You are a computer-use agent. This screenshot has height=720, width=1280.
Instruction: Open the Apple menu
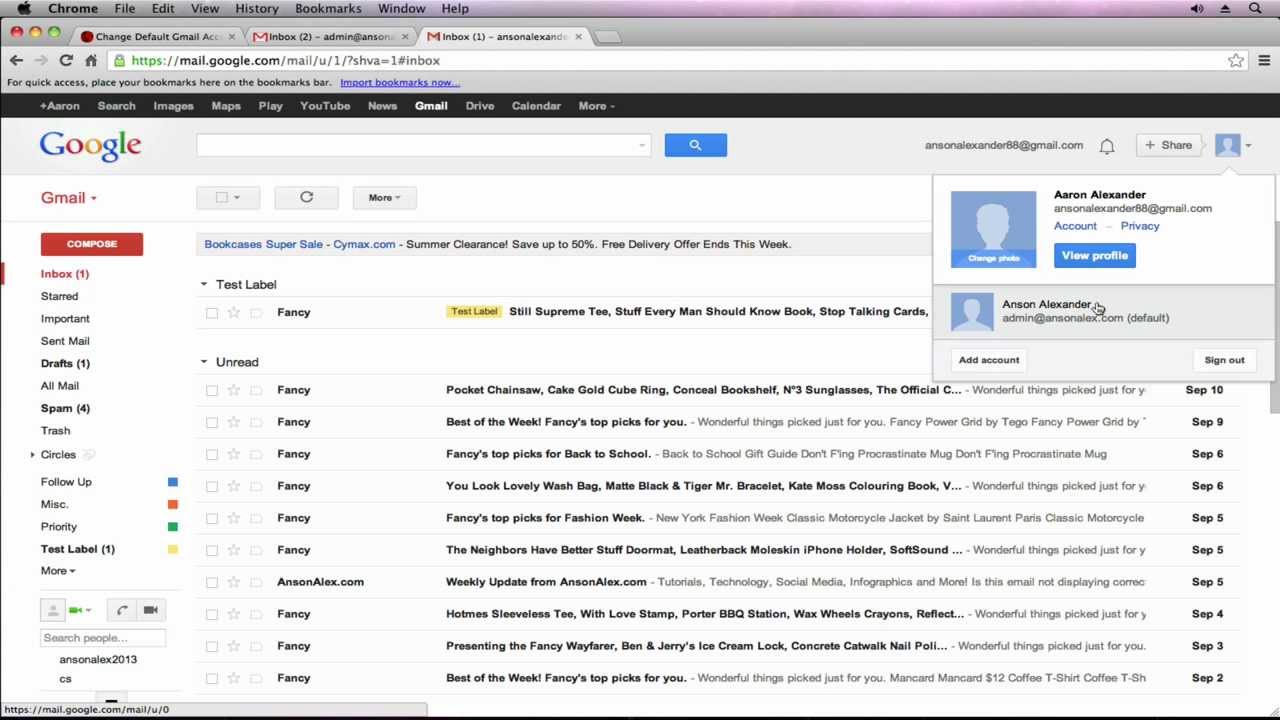click(24, 9)
